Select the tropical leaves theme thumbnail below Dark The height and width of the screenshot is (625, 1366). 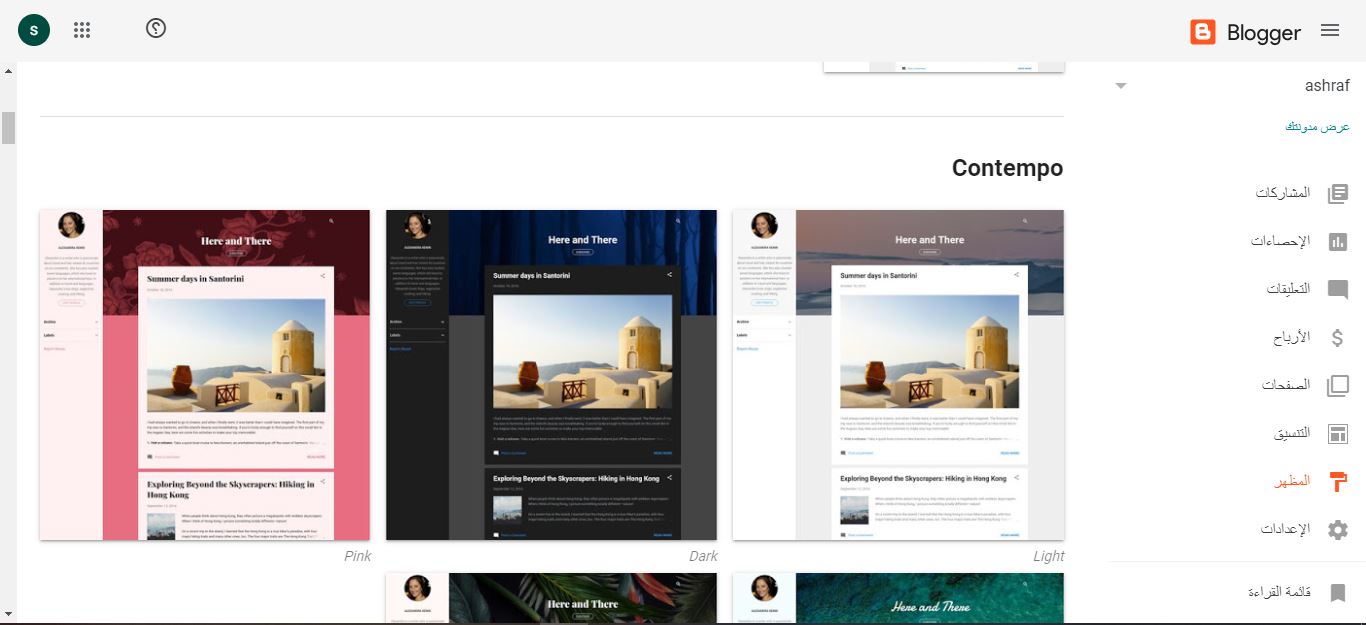click(x=552, y=598)
